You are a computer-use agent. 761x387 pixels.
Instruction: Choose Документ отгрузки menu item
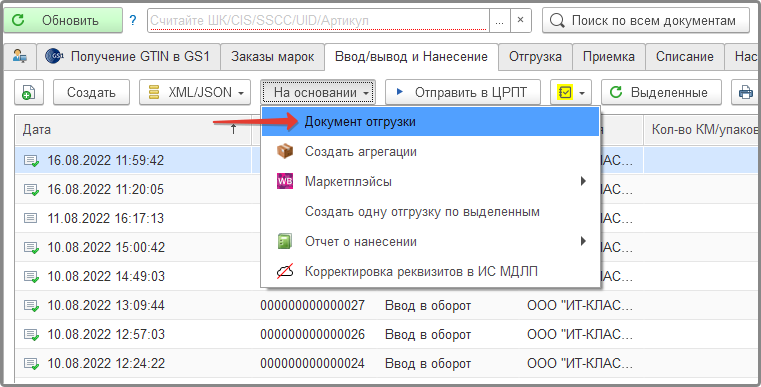click(430, 122)
